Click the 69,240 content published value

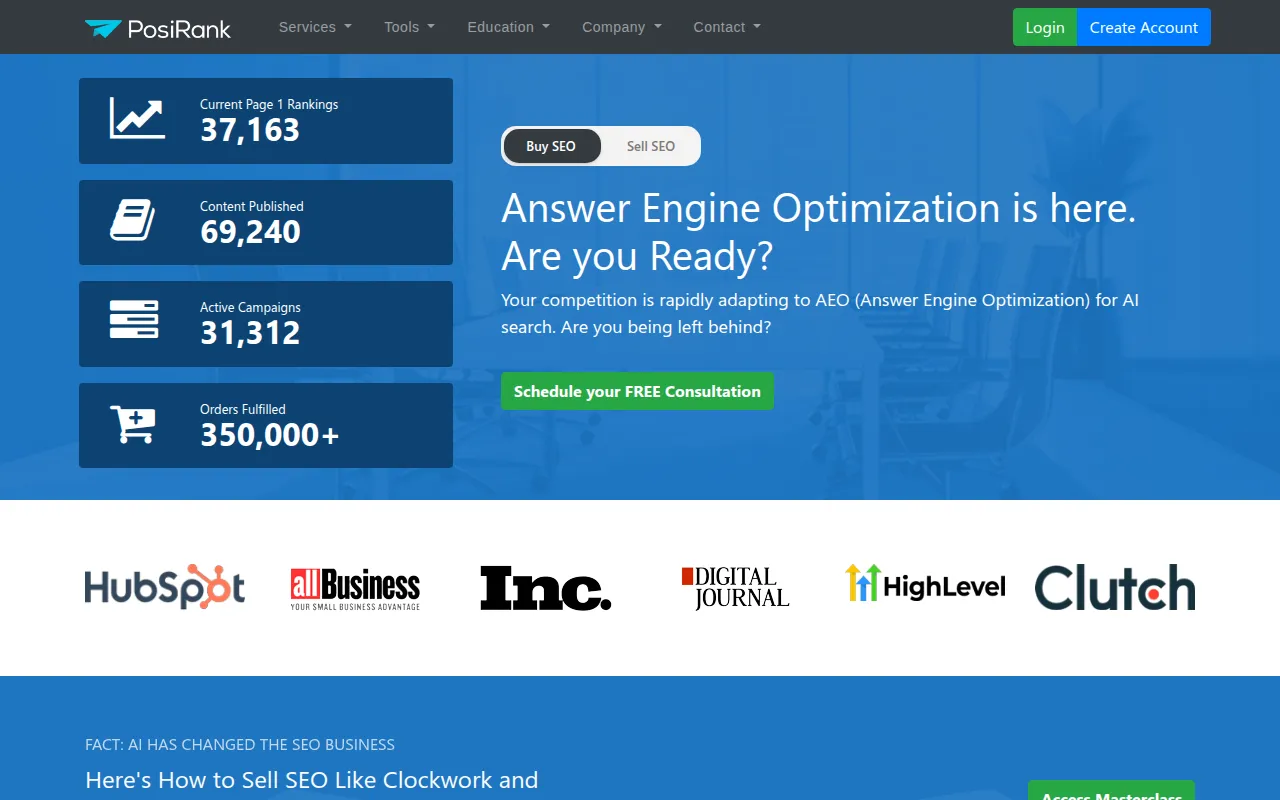click(250, 232)
